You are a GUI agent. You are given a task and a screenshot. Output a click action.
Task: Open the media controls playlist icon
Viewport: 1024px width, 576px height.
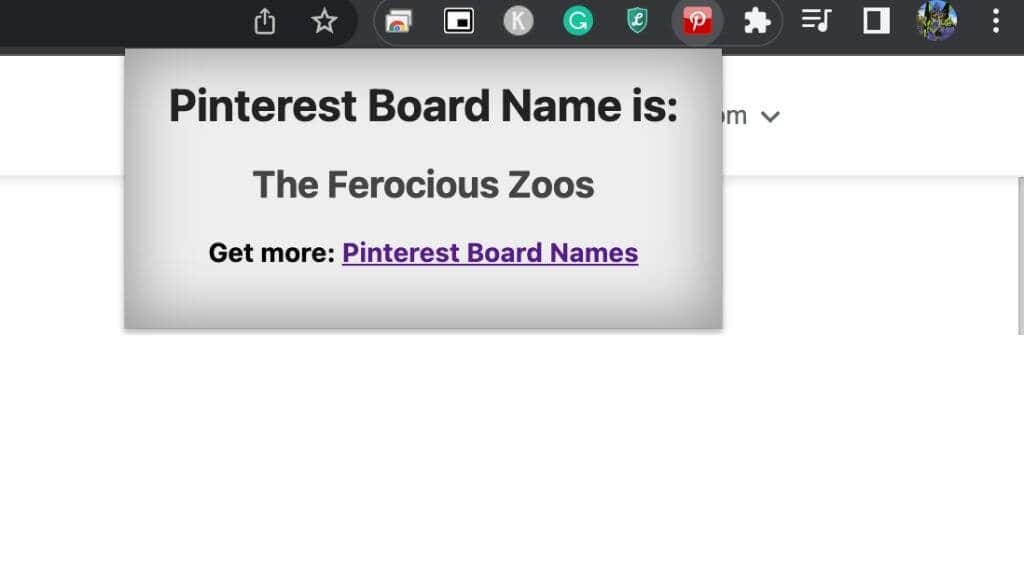click(817, 21)
